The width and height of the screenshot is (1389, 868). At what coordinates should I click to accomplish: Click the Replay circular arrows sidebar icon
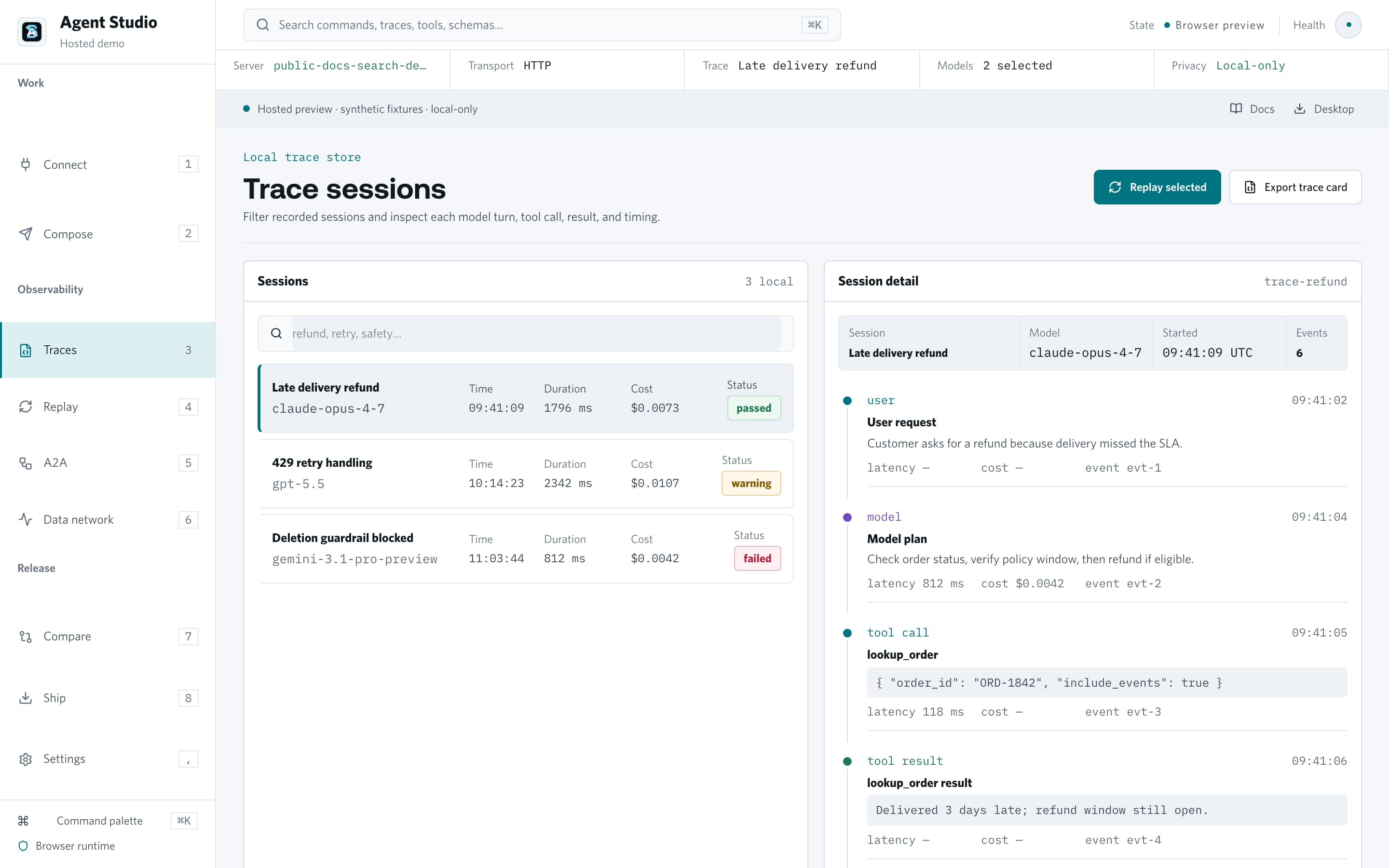tap(25, 407)
